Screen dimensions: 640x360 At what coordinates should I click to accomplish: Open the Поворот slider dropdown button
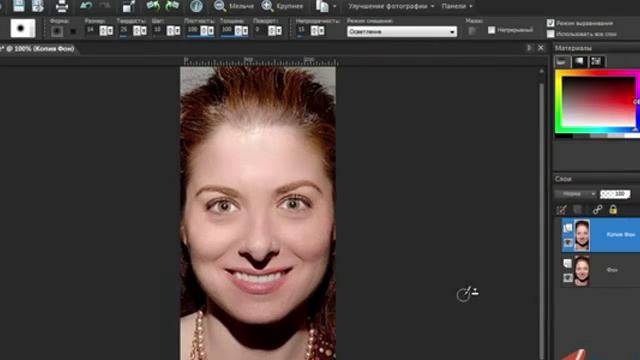pos(278,30)
